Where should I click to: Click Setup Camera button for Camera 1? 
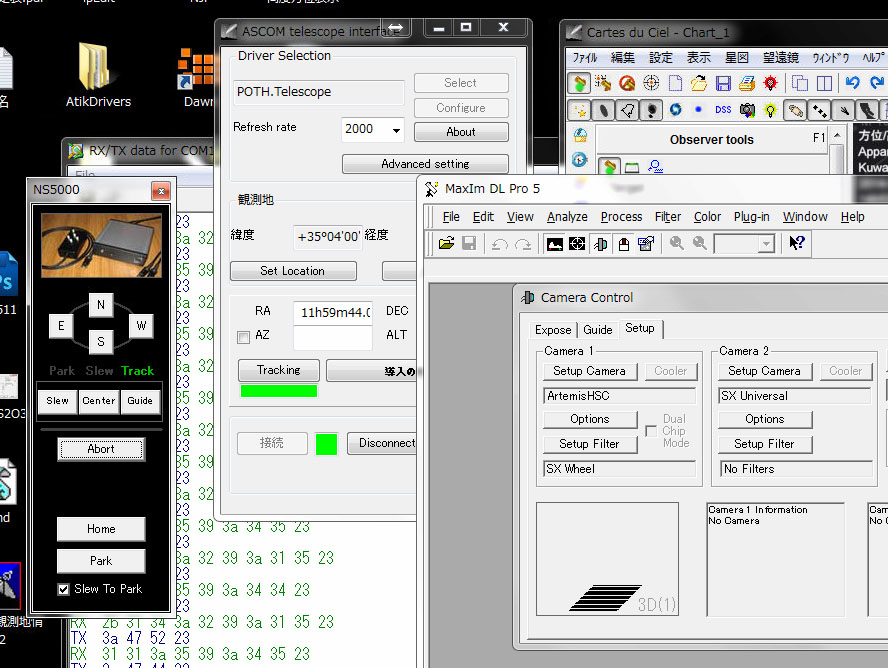(590, 371)
